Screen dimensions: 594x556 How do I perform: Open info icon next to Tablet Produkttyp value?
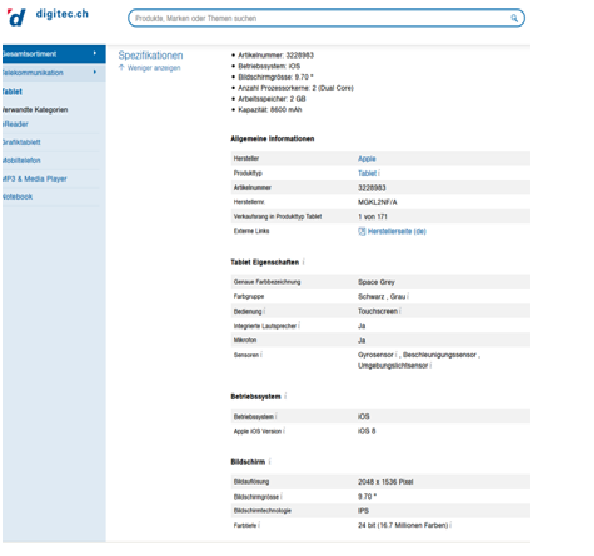[379, 173]
